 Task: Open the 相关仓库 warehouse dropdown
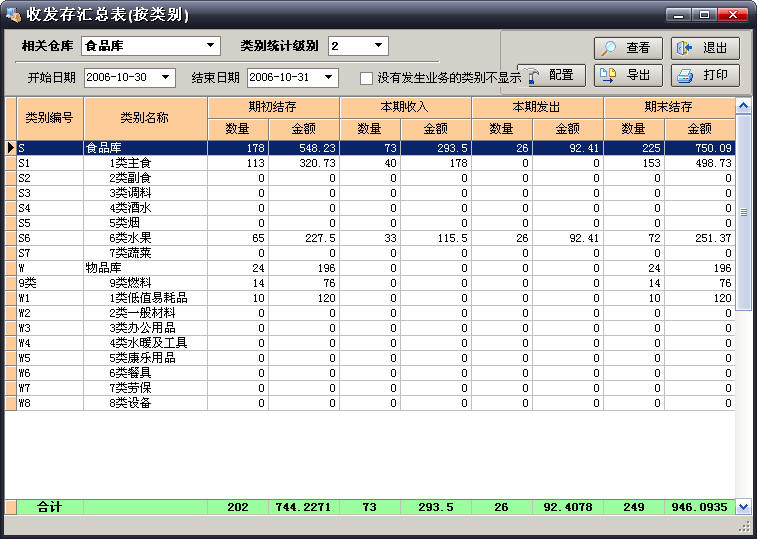(210, 45)
